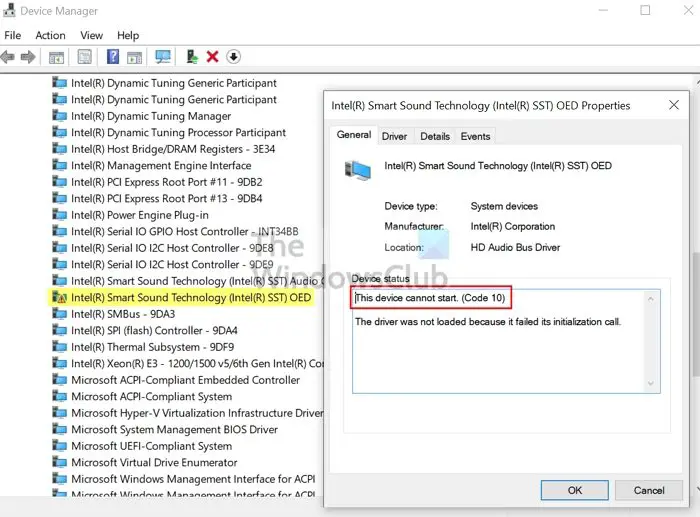Click device icon beside Intel(R) Dynamic Tuning Processor Participant
700x517 pixels.
pos(59,132)
